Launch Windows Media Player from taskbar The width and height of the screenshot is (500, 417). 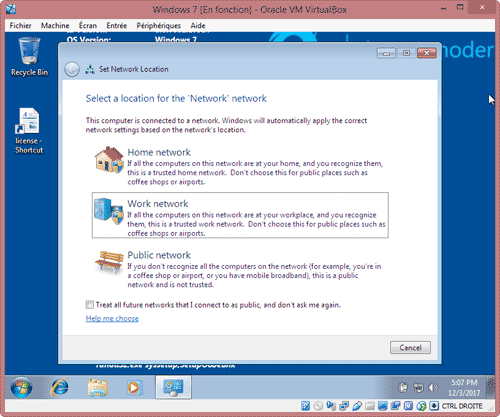134,388
